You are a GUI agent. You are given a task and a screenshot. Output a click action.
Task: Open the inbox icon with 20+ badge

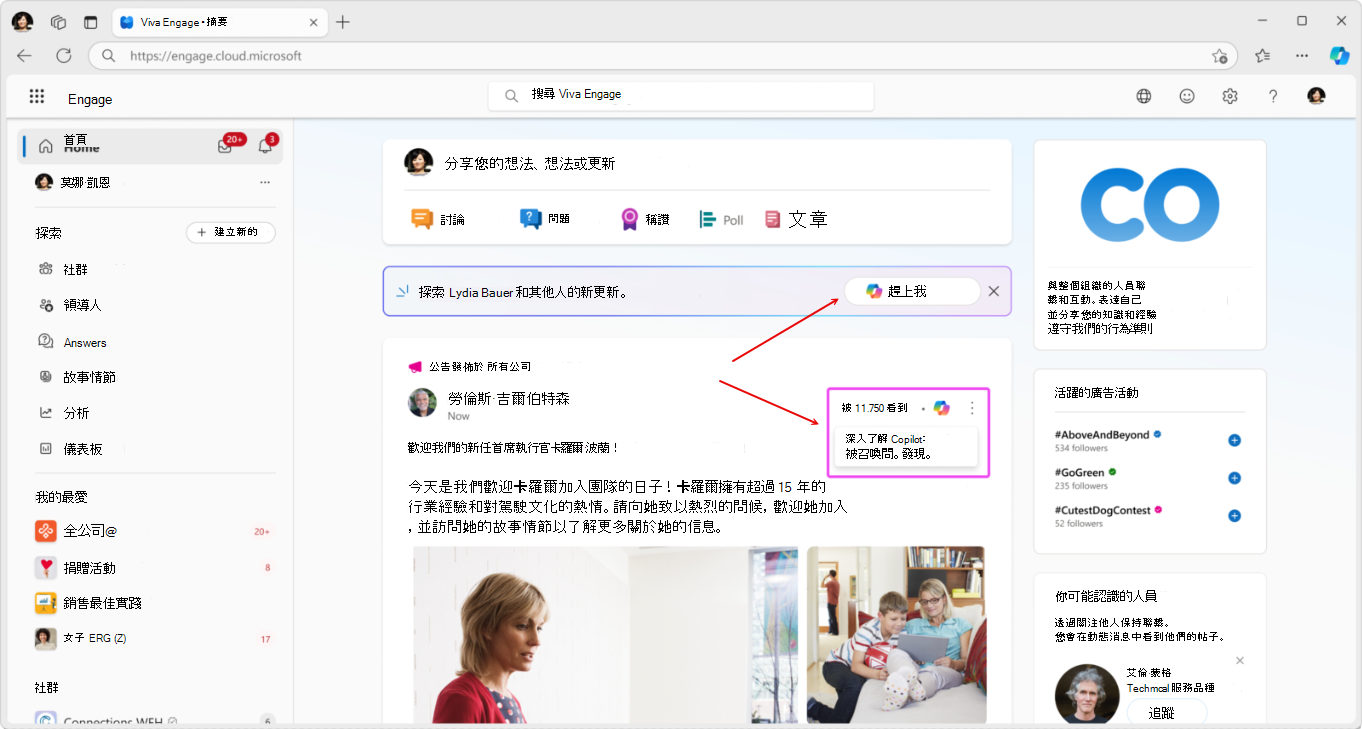226,146
